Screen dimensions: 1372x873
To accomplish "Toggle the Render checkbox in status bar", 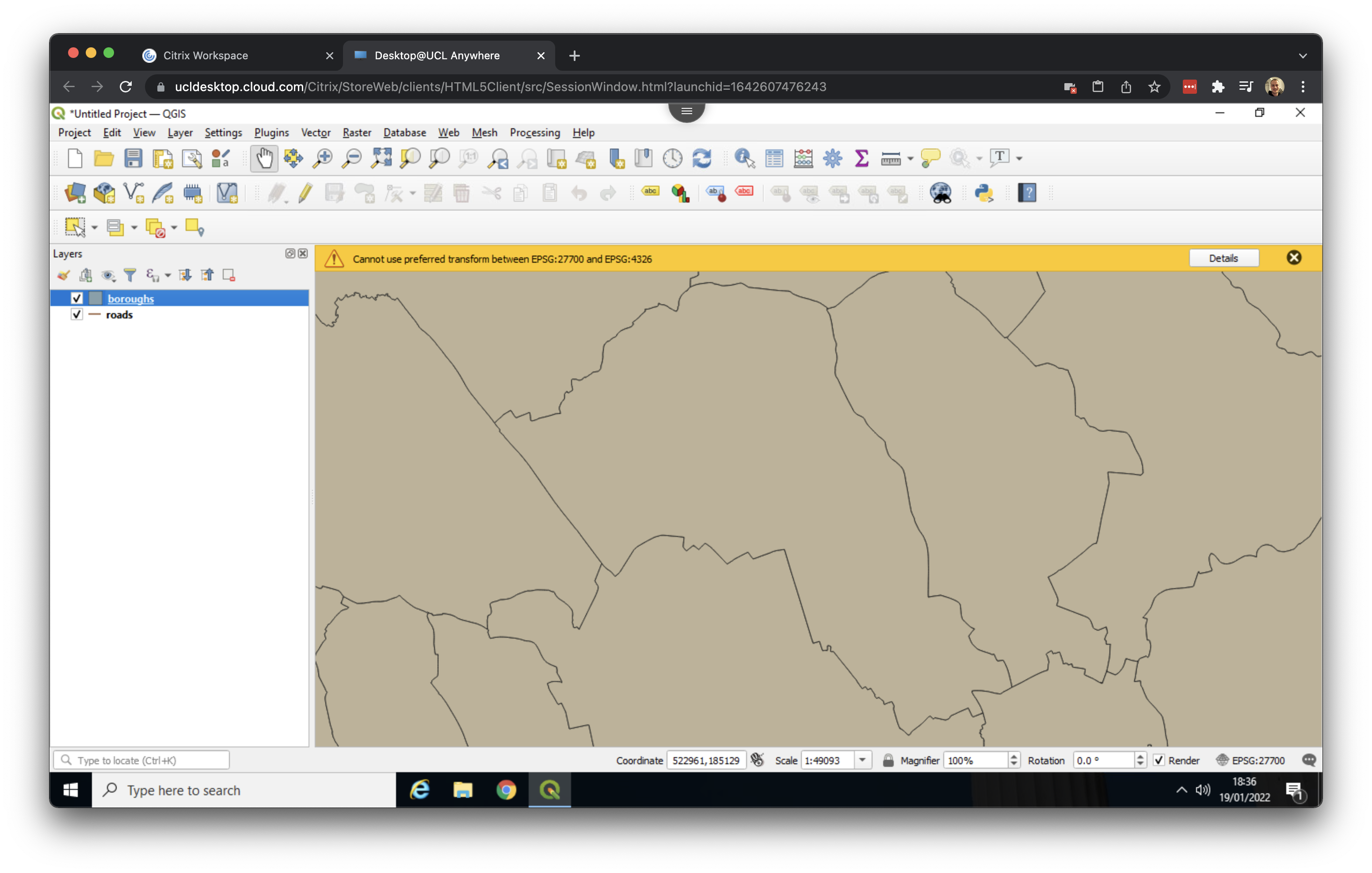I will pyautogui.click(x=1159, y=760).
